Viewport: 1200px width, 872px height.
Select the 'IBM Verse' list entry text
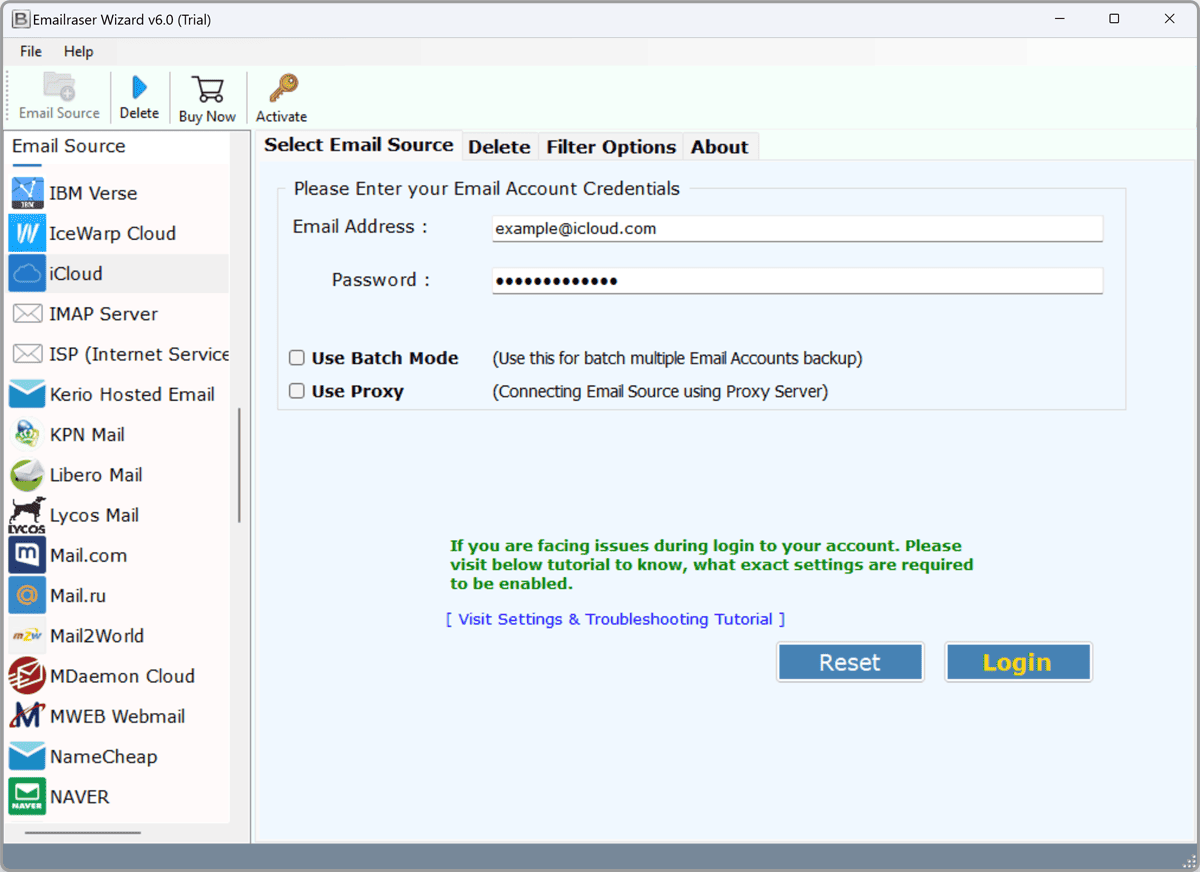93,193
